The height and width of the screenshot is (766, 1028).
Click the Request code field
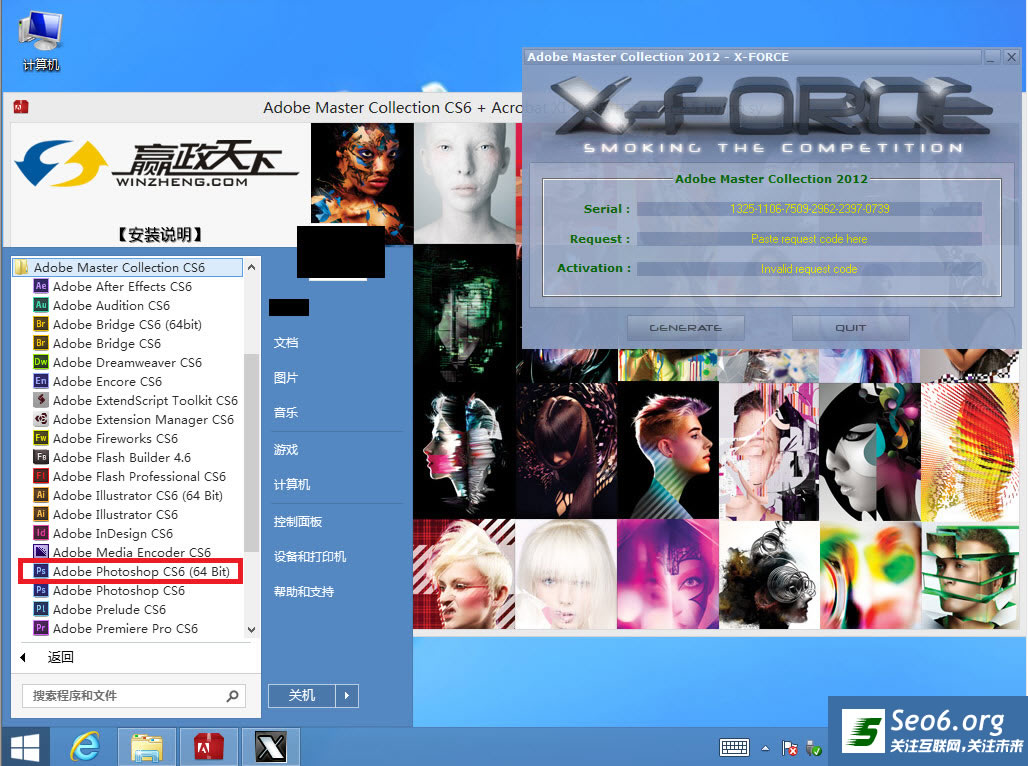coord(809,239)
